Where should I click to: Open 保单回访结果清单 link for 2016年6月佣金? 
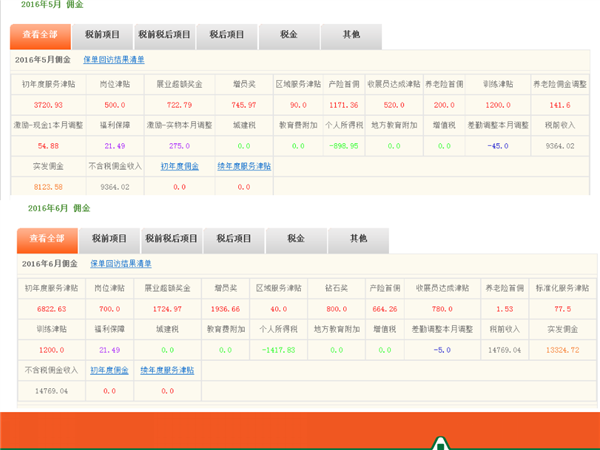pyautogui.click(x=121, y=264)
